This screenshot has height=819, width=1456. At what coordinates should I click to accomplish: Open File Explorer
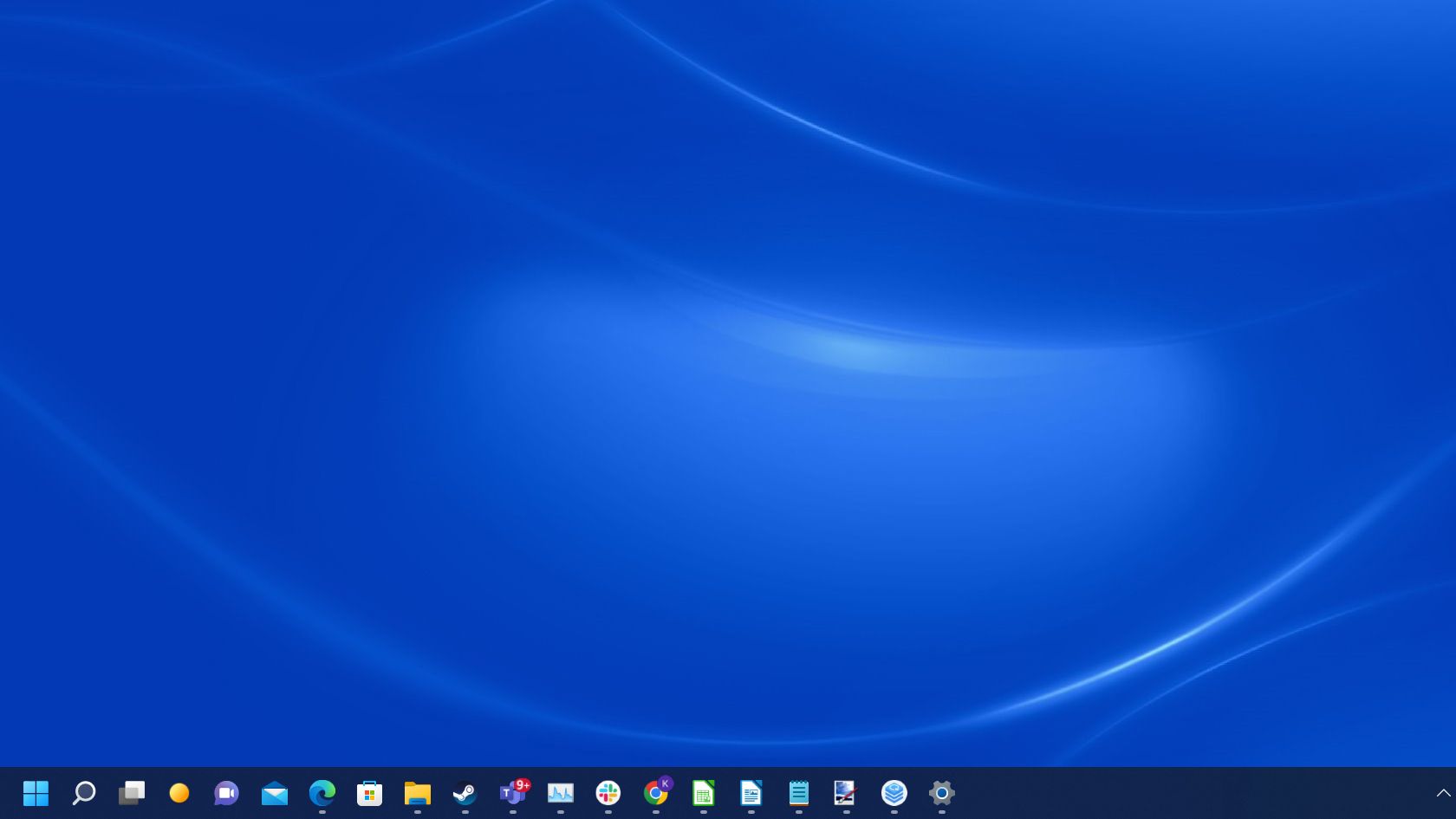pyautogui.click(x=417, y=794)
